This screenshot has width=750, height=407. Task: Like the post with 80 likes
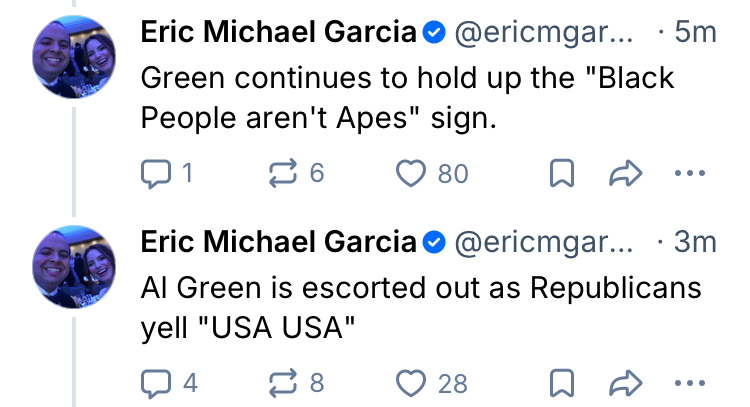coord(411,174)
